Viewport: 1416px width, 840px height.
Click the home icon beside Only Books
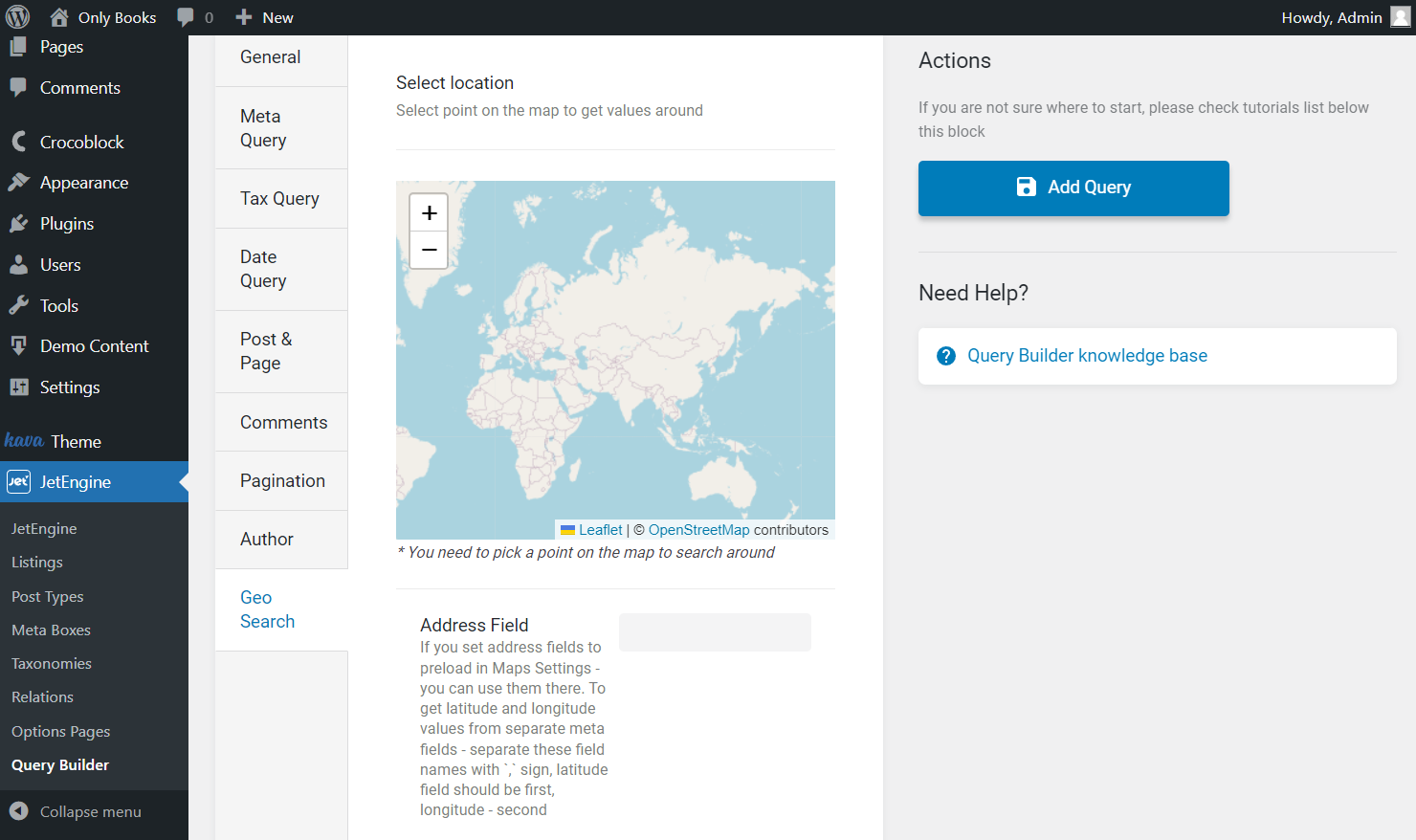point(59,17)
